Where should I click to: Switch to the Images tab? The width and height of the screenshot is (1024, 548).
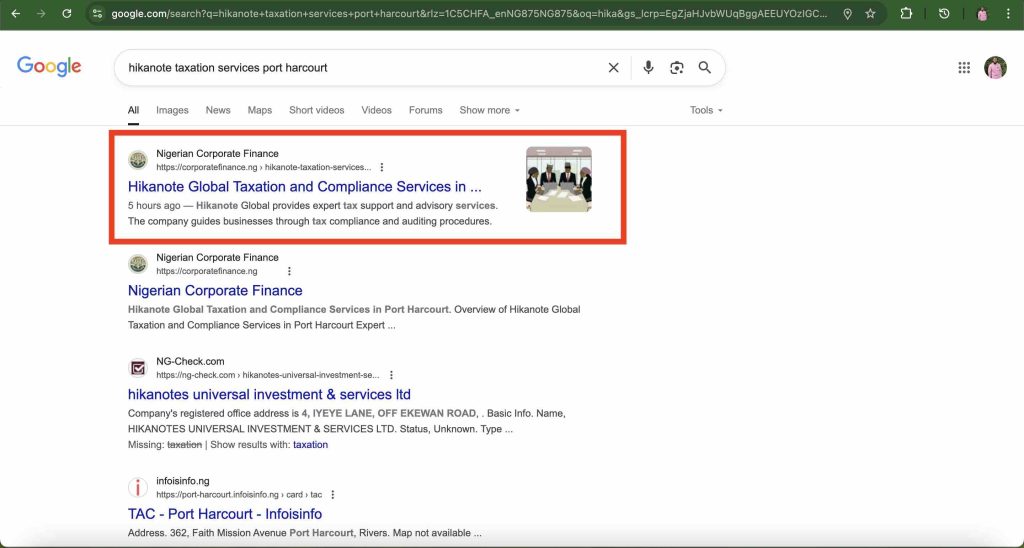tap(172, 110)
